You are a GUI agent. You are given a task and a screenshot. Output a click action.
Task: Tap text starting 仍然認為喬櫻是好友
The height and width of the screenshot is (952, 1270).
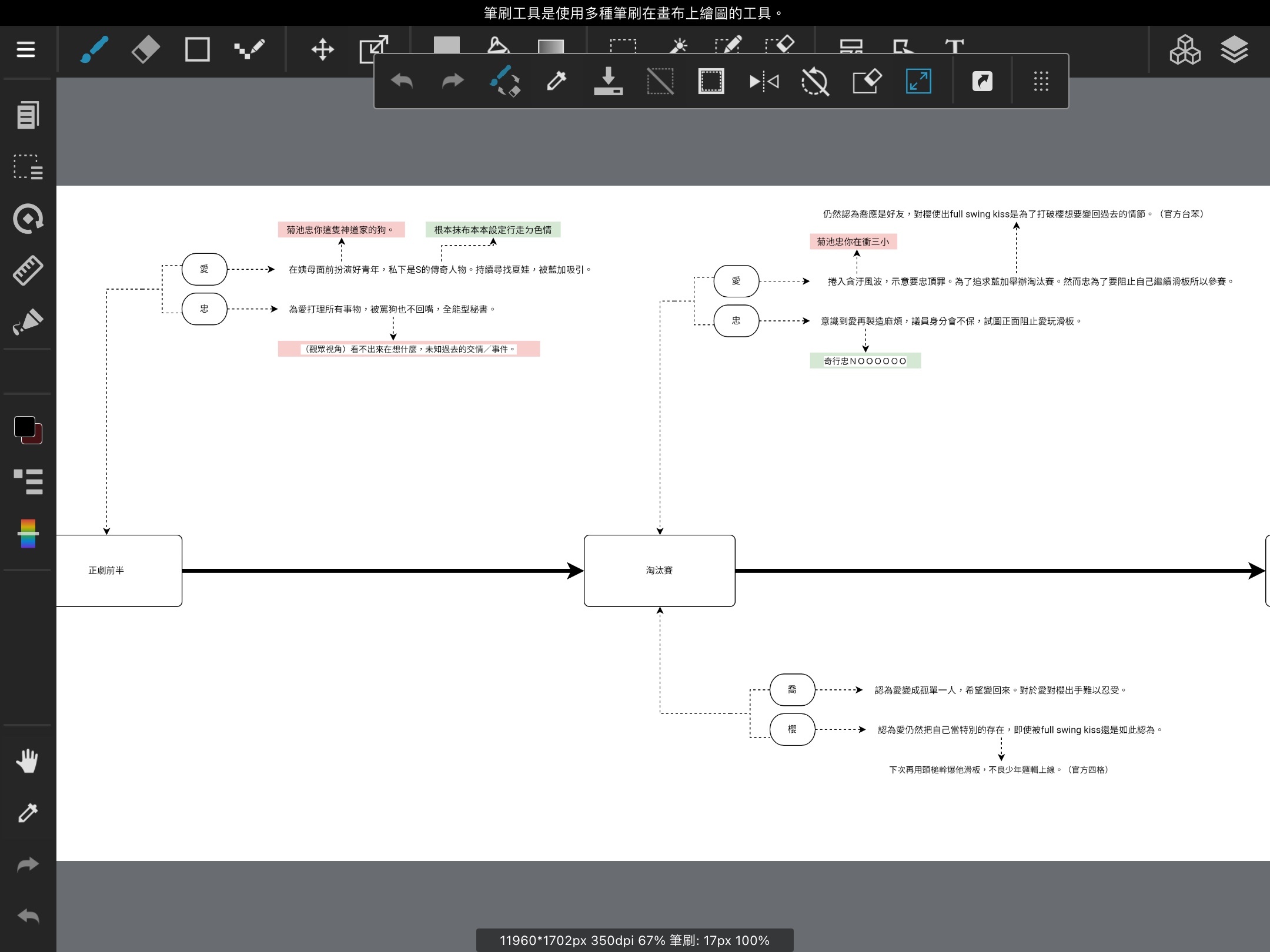click(1014, 214)
